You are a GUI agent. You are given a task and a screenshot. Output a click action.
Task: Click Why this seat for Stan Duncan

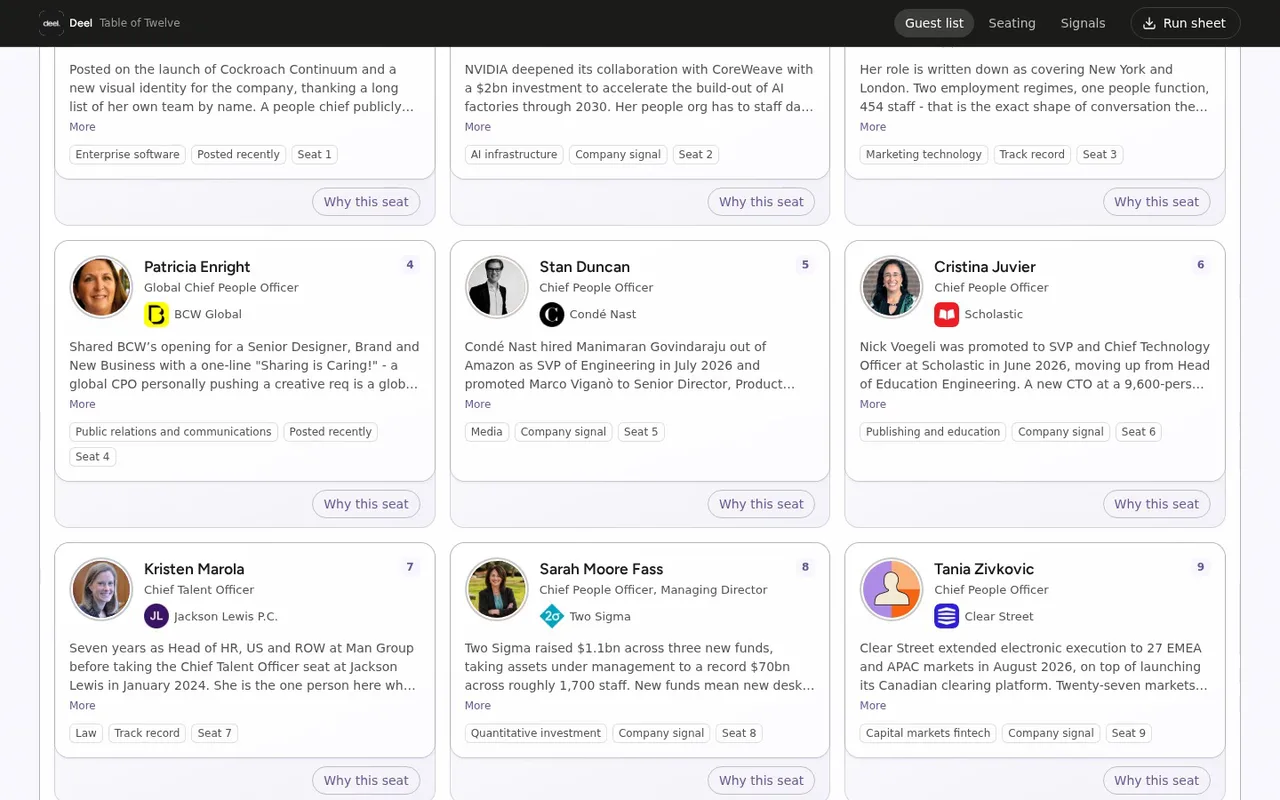coord(761,504)
